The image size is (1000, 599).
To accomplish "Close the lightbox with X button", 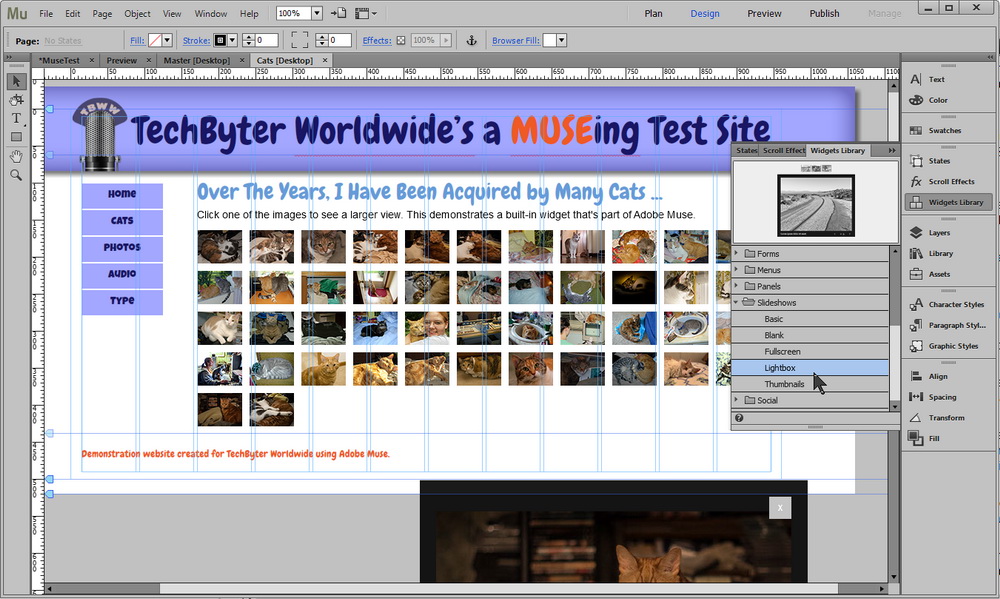I will [x=780, y=508].
